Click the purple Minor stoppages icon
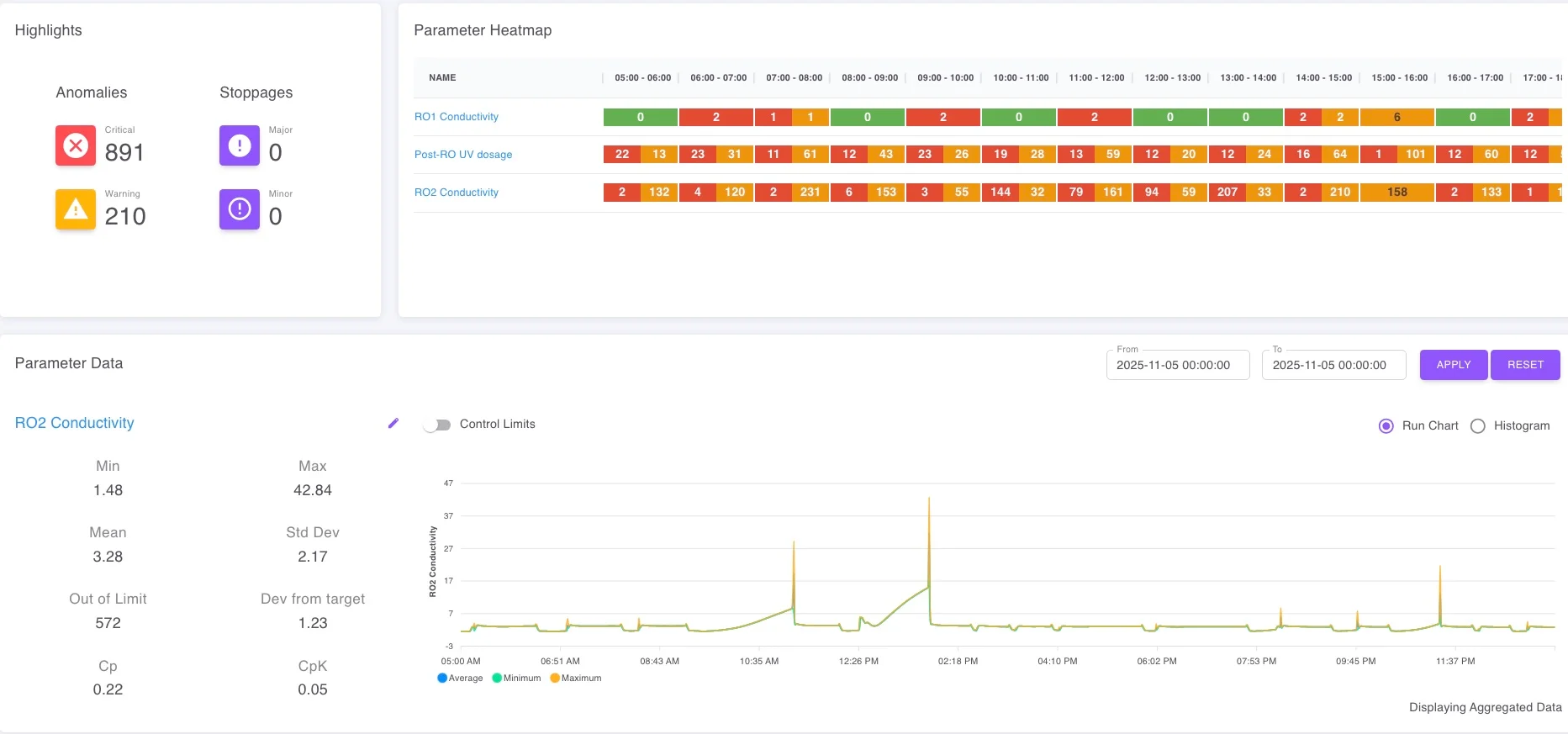The height and width of the screenshot is (734, 1568). (240, 209)
